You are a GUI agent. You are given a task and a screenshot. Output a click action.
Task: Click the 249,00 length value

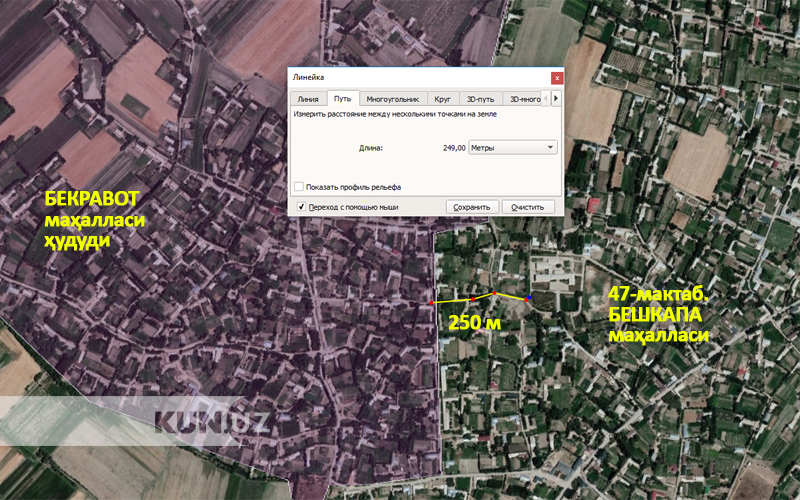453,147
